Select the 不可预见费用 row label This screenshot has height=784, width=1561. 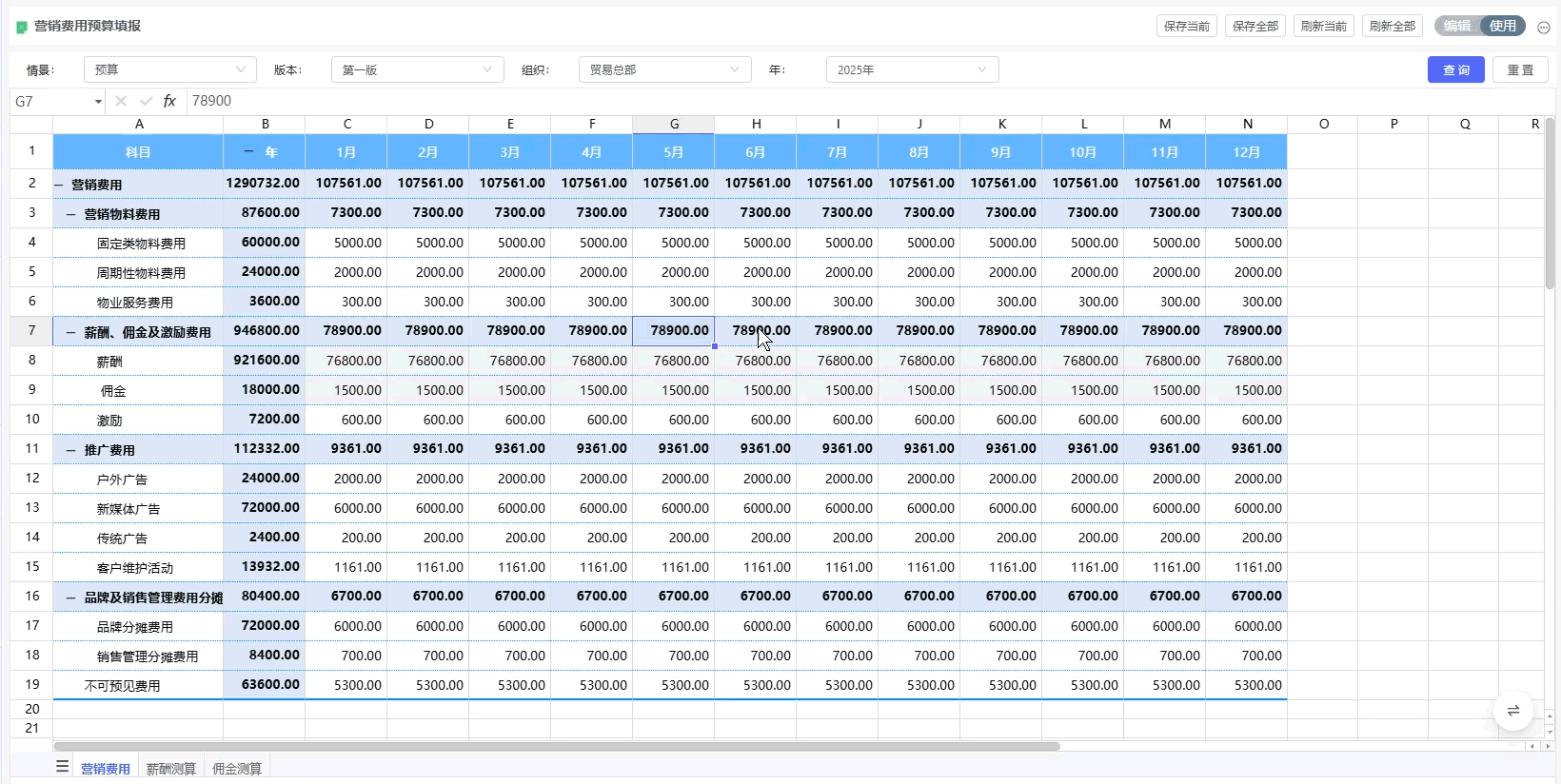[x=122, y=686]
